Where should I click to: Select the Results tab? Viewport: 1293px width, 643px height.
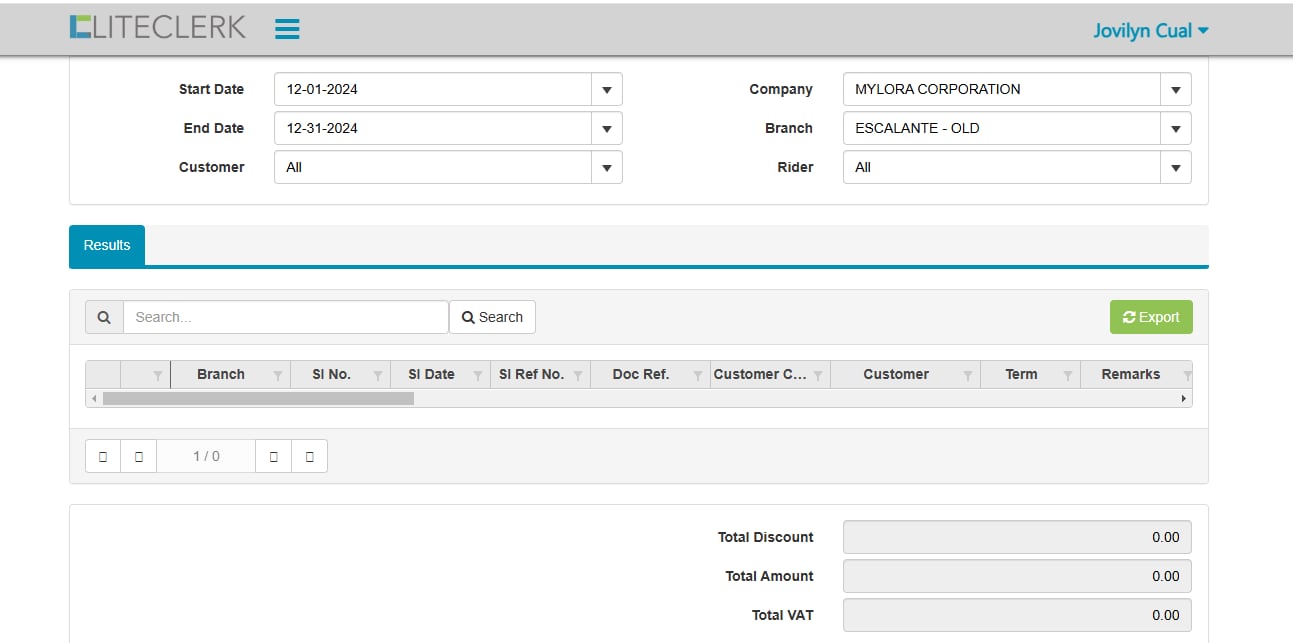107,245
